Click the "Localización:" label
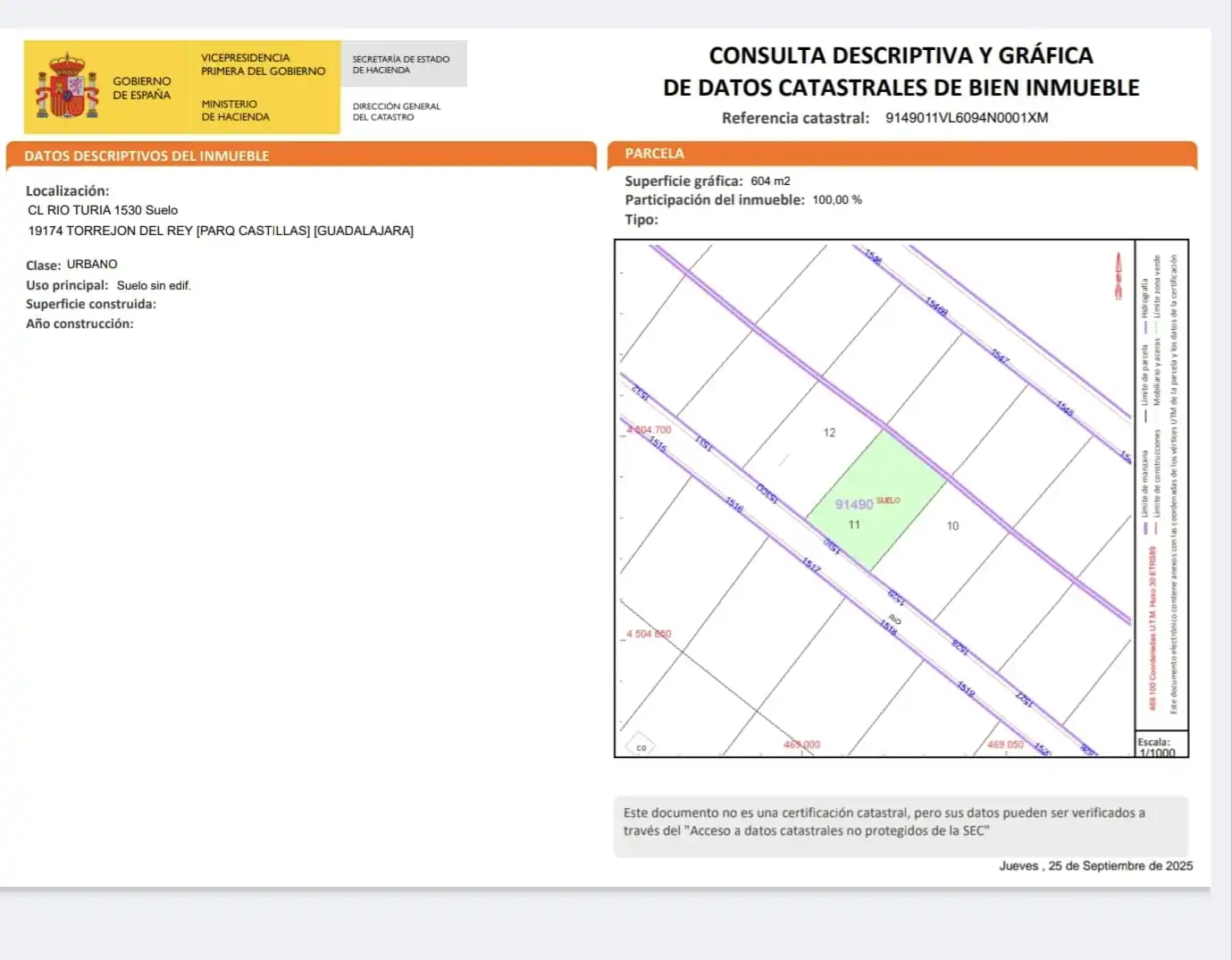This screenshot has width=1232, height=960. (x=67, y=190)
